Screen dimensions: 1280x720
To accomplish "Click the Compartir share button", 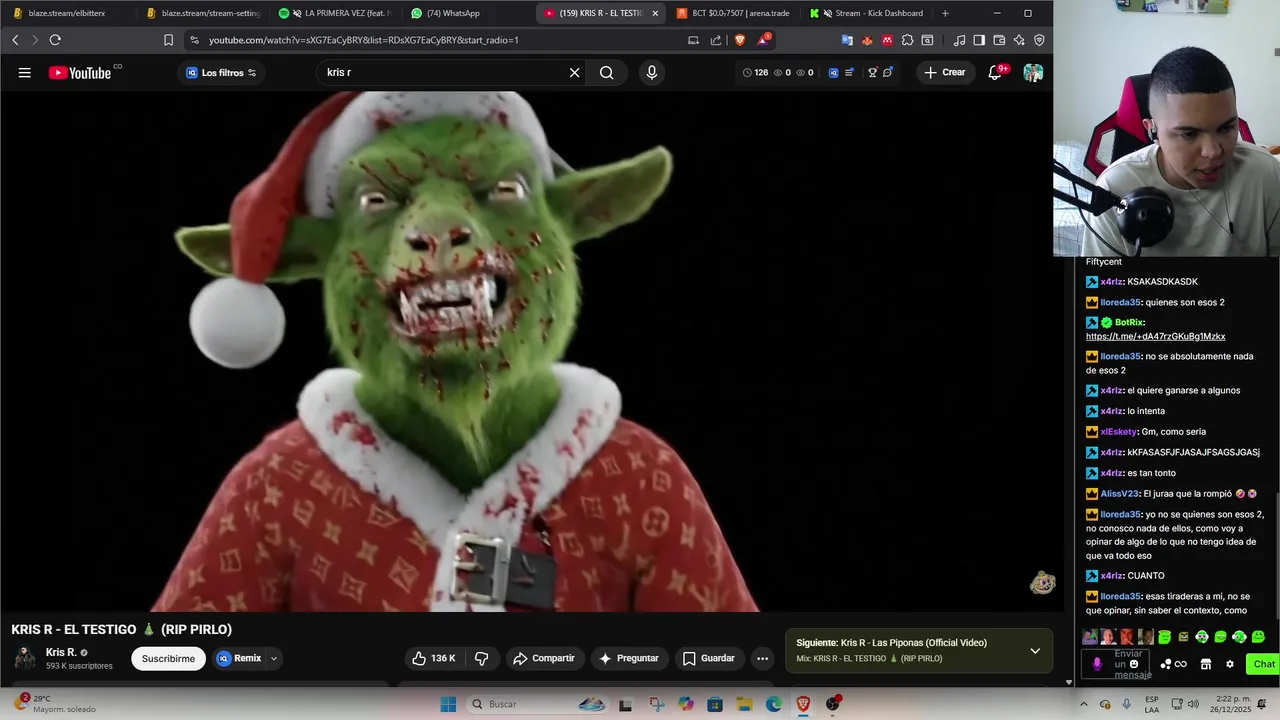I will pyautogui.click(x=543, y=658).
